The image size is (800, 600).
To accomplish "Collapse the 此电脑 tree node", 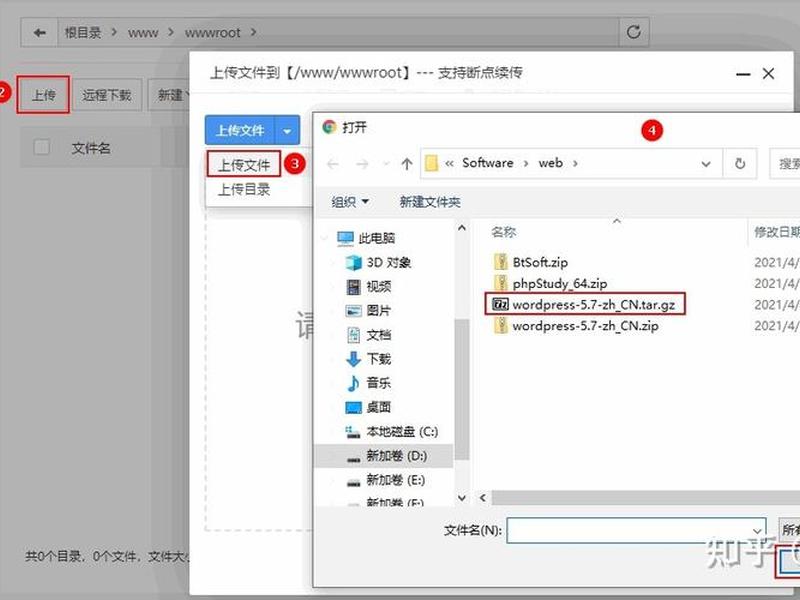I will [324, 238].
